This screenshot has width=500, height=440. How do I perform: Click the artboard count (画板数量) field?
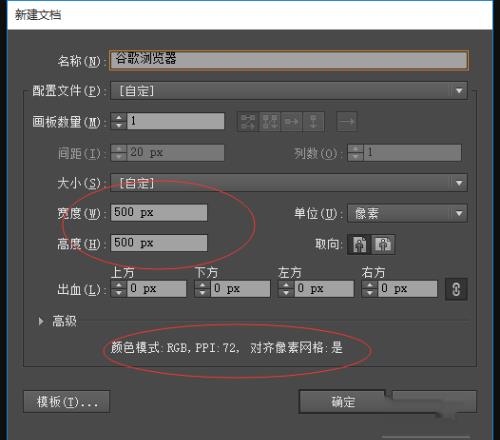(175, 121)
